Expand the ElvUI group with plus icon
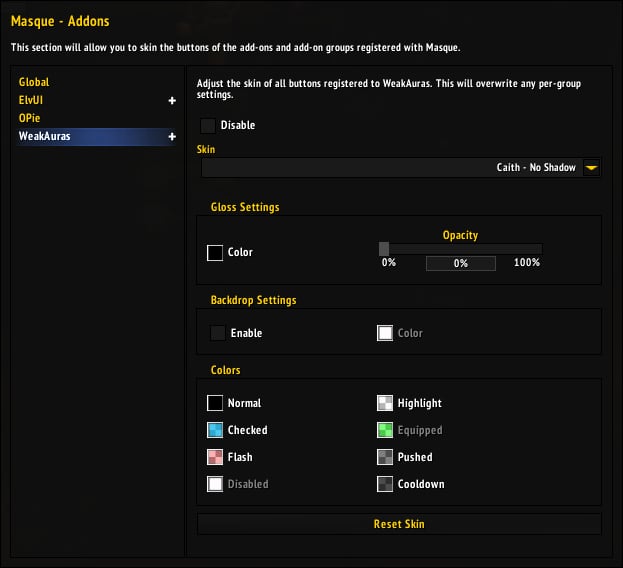The width and height of the screenshot is (623, 568). pyautogui.click(x=172, y=100)
